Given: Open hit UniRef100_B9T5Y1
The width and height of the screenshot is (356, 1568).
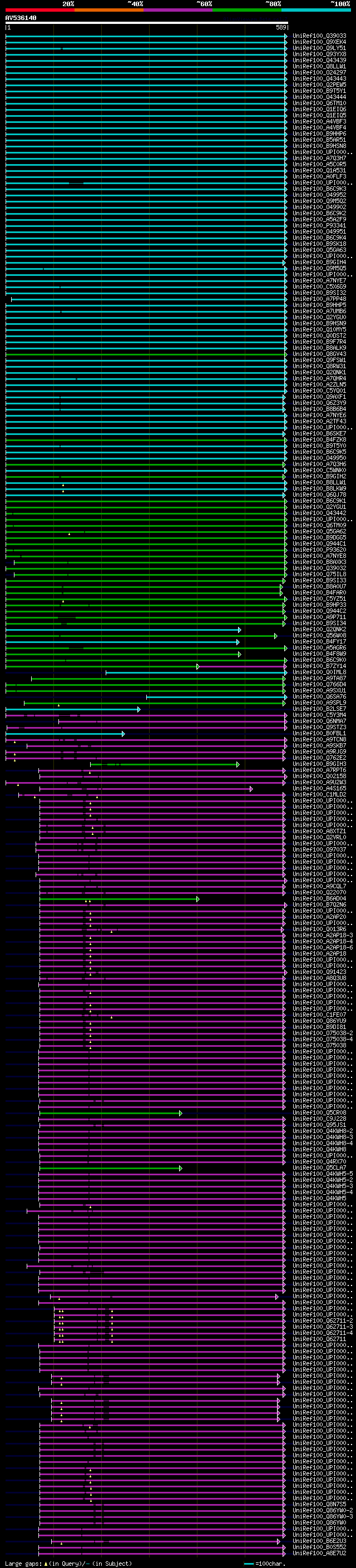Looking at the screenshot, I should (x=319, y=91).
